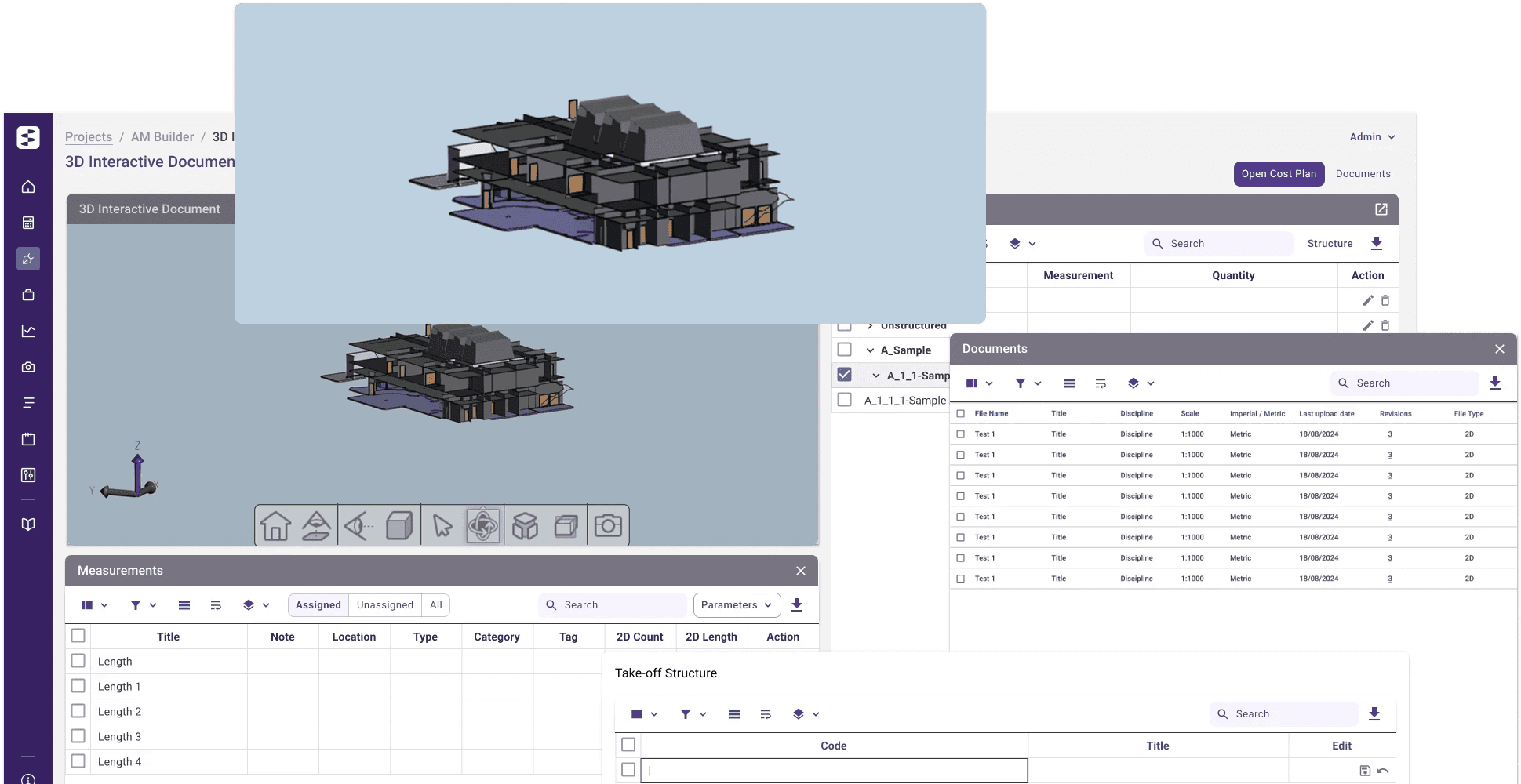Click the Code input cell in Take-off Structure
The height and width of the screenshot is (784, 1521).
pos(834,771)
